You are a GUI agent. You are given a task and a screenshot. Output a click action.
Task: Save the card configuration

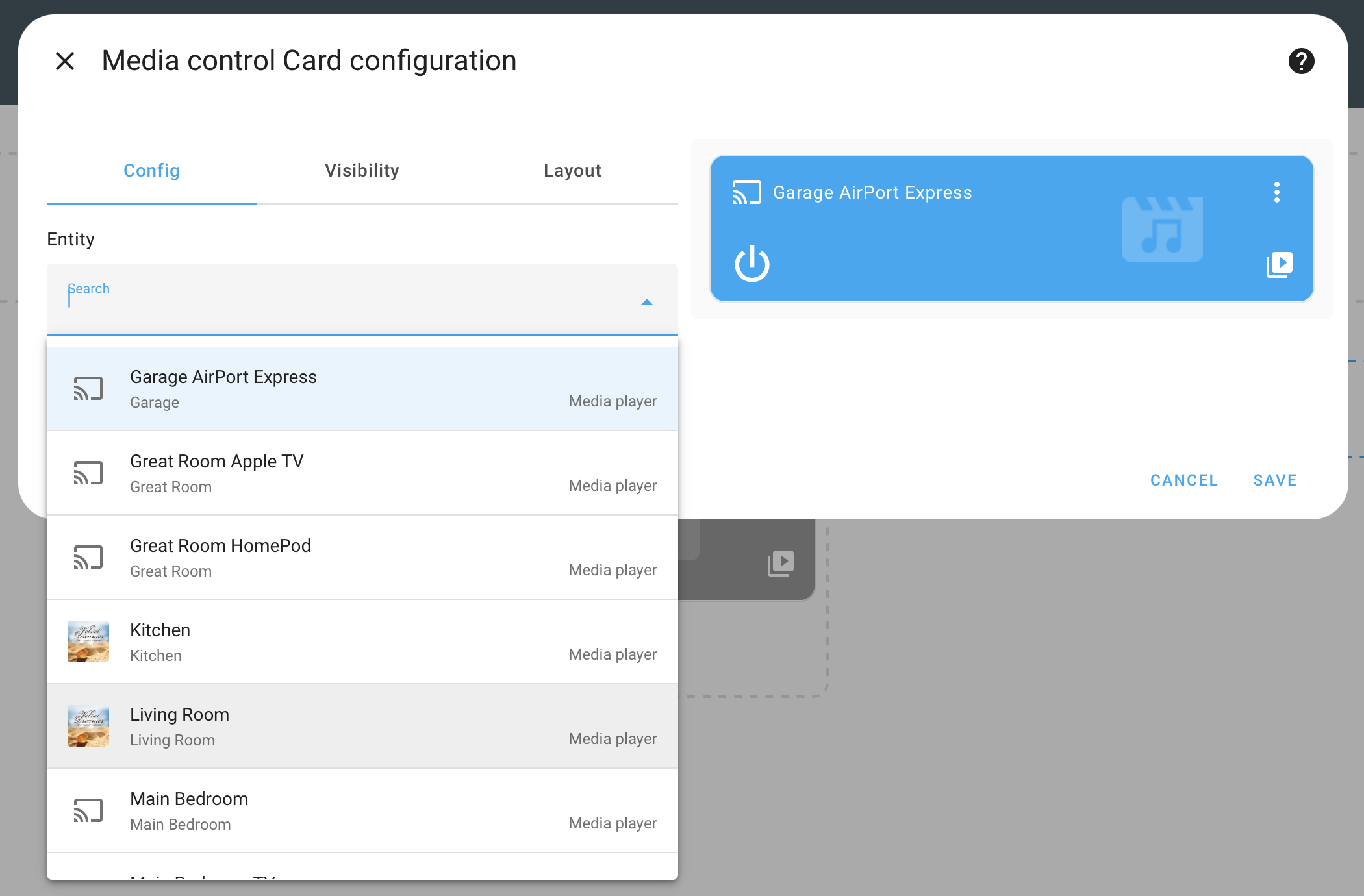pyautogui.click(x=1274, y=480)
